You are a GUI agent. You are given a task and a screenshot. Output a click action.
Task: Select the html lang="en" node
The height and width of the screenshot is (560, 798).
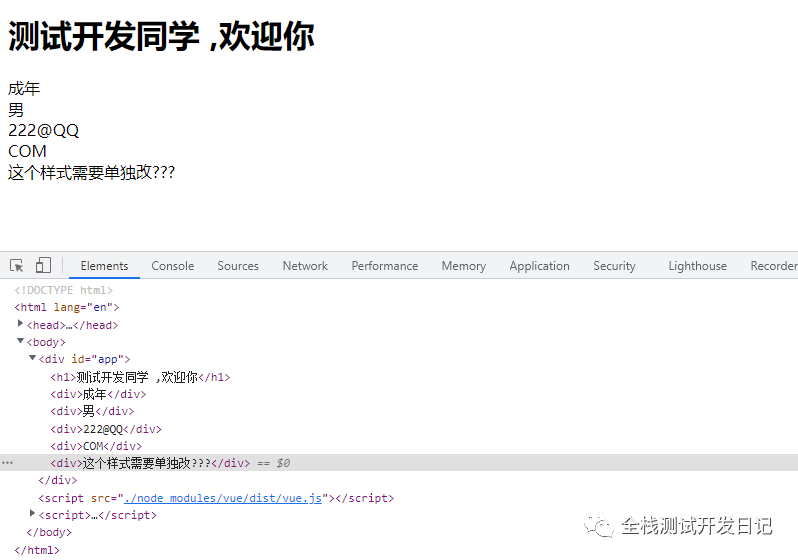tap(67, 307)
